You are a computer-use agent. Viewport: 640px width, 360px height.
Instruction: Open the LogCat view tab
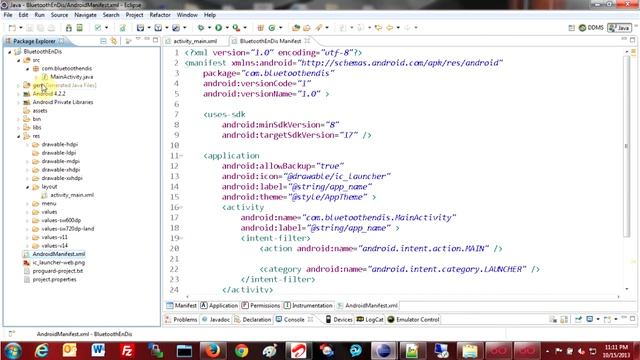pos(370,320)
